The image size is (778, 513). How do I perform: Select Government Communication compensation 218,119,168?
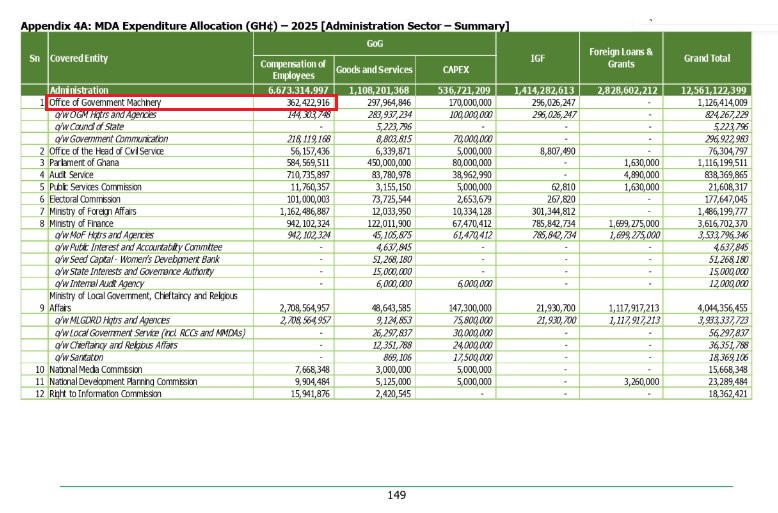pyautogui.click(x=309, y=139)
